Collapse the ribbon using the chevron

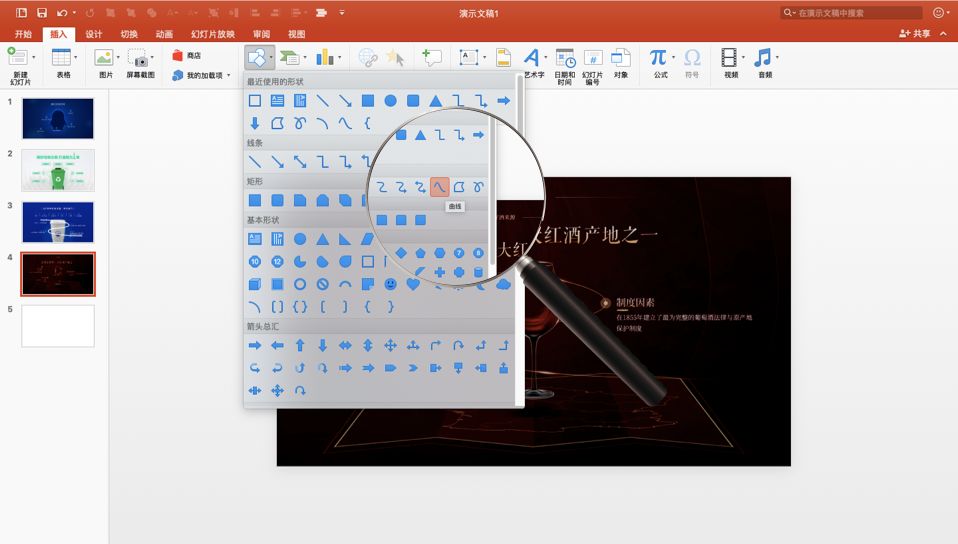point(943,34)
